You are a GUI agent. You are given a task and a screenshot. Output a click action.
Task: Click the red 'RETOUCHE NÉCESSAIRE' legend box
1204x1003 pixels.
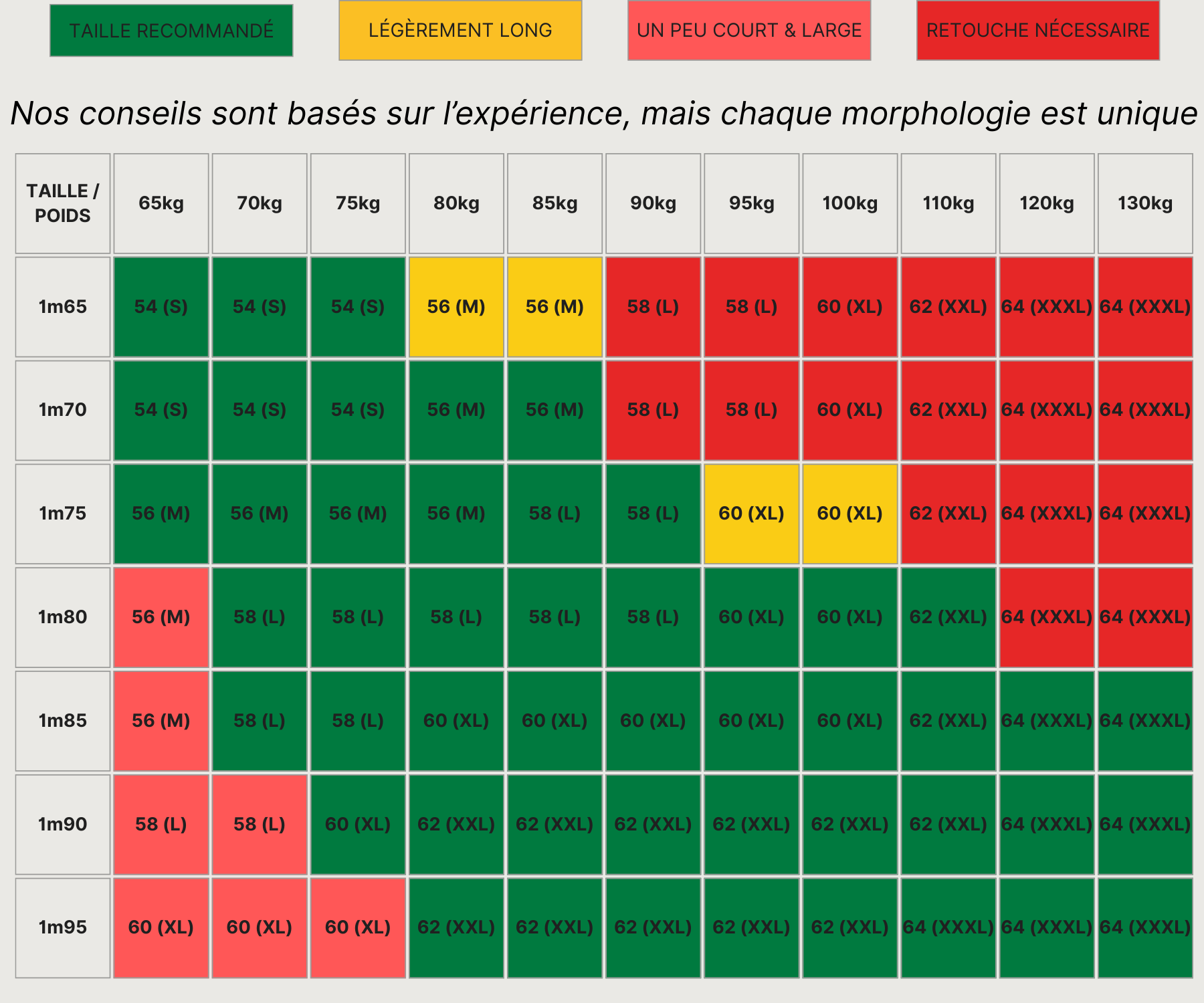pos(1037,31)
